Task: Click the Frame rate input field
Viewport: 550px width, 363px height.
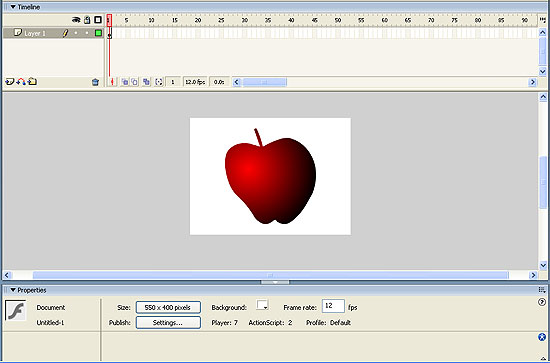Action: pyautogui.click(x=333, y=306)
